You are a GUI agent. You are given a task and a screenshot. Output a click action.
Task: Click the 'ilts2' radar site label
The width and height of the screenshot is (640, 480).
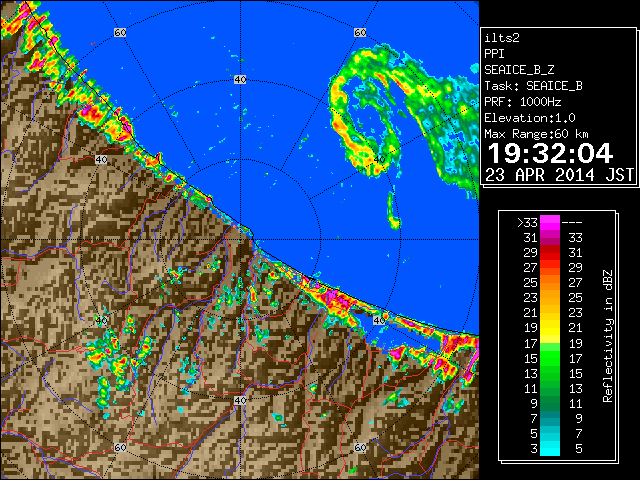(502, 38)
